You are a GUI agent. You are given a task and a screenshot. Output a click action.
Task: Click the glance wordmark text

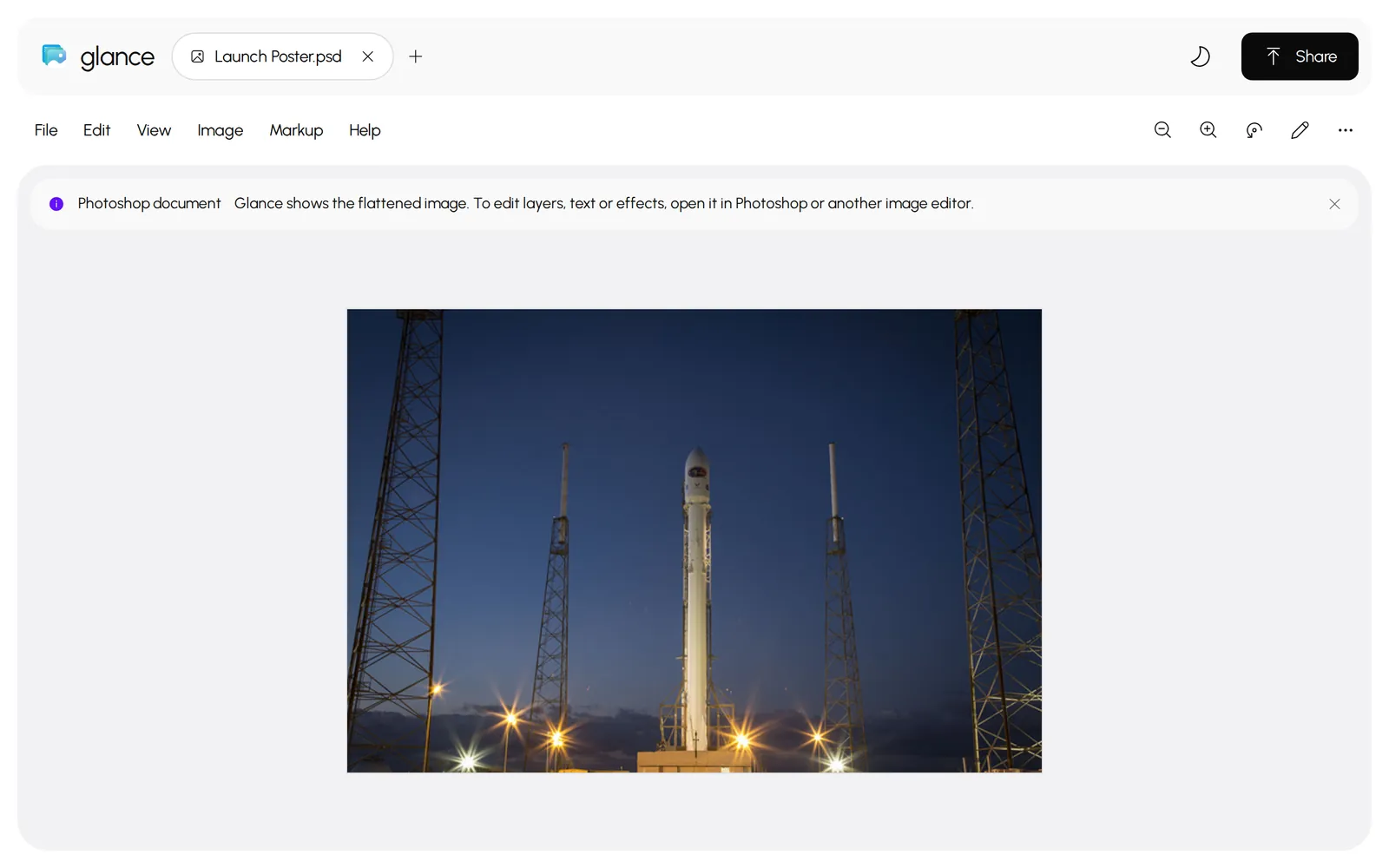pos(117,57)
